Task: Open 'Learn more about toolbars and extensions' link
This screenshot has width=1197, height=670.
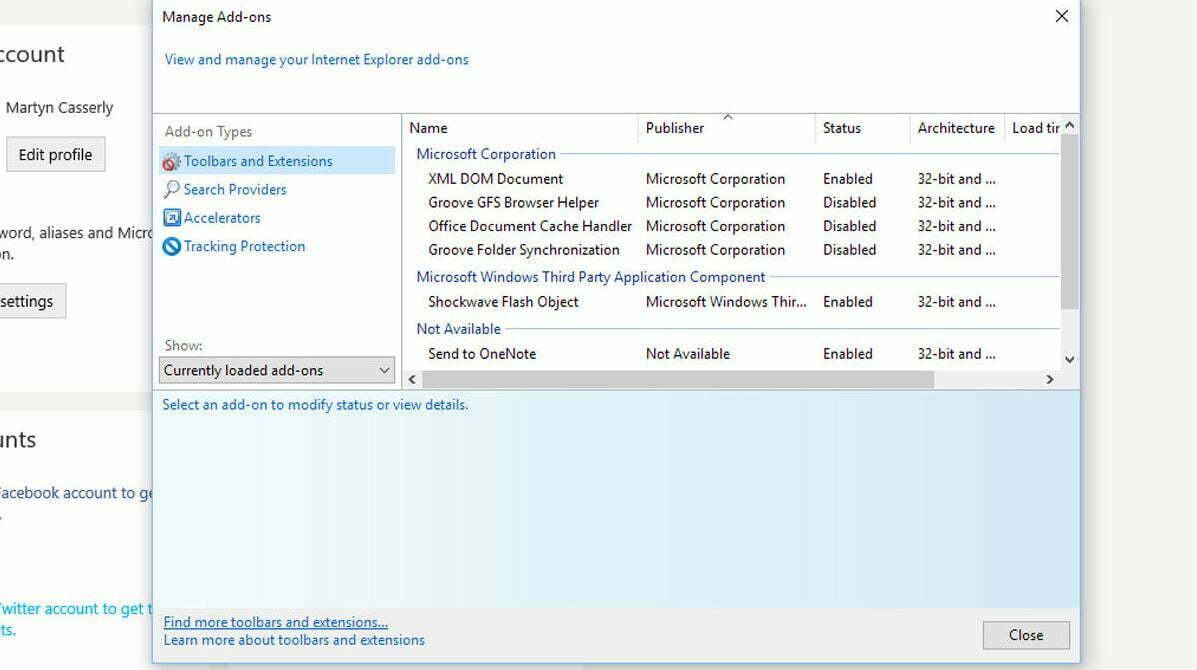Action: [x=294, y=640]
